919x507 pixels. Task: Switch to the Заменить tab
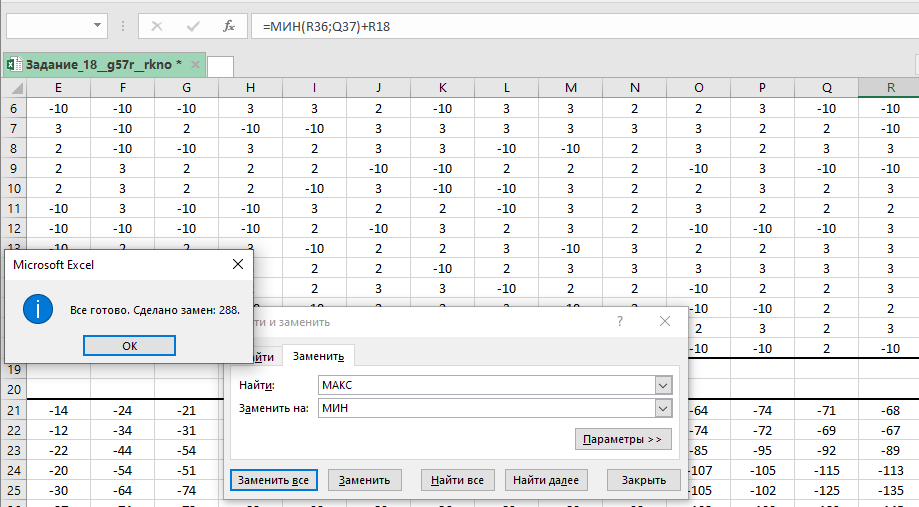tap(318, 357)
